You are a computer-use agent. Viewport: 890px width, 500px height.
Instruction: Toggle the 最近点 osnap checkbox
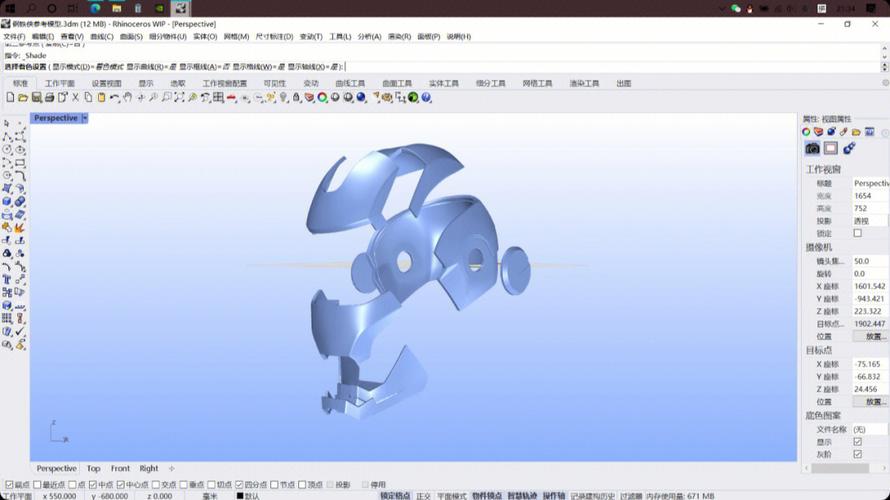click(37, 485)
